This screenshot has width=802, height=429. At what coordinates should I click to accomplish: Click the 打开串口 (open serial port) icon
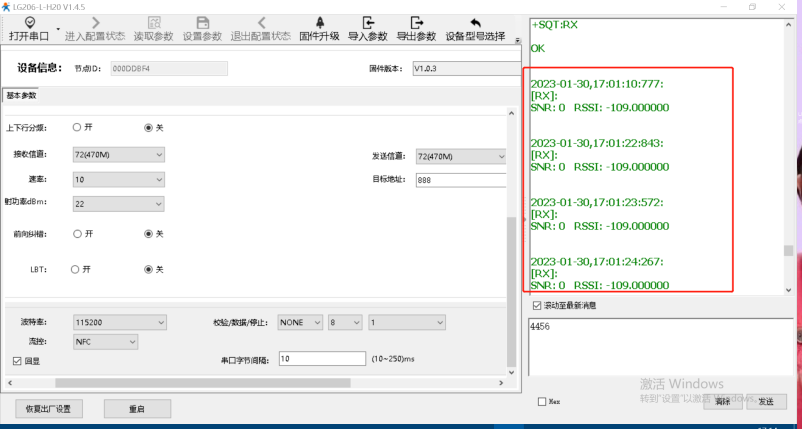pos(29,22)
